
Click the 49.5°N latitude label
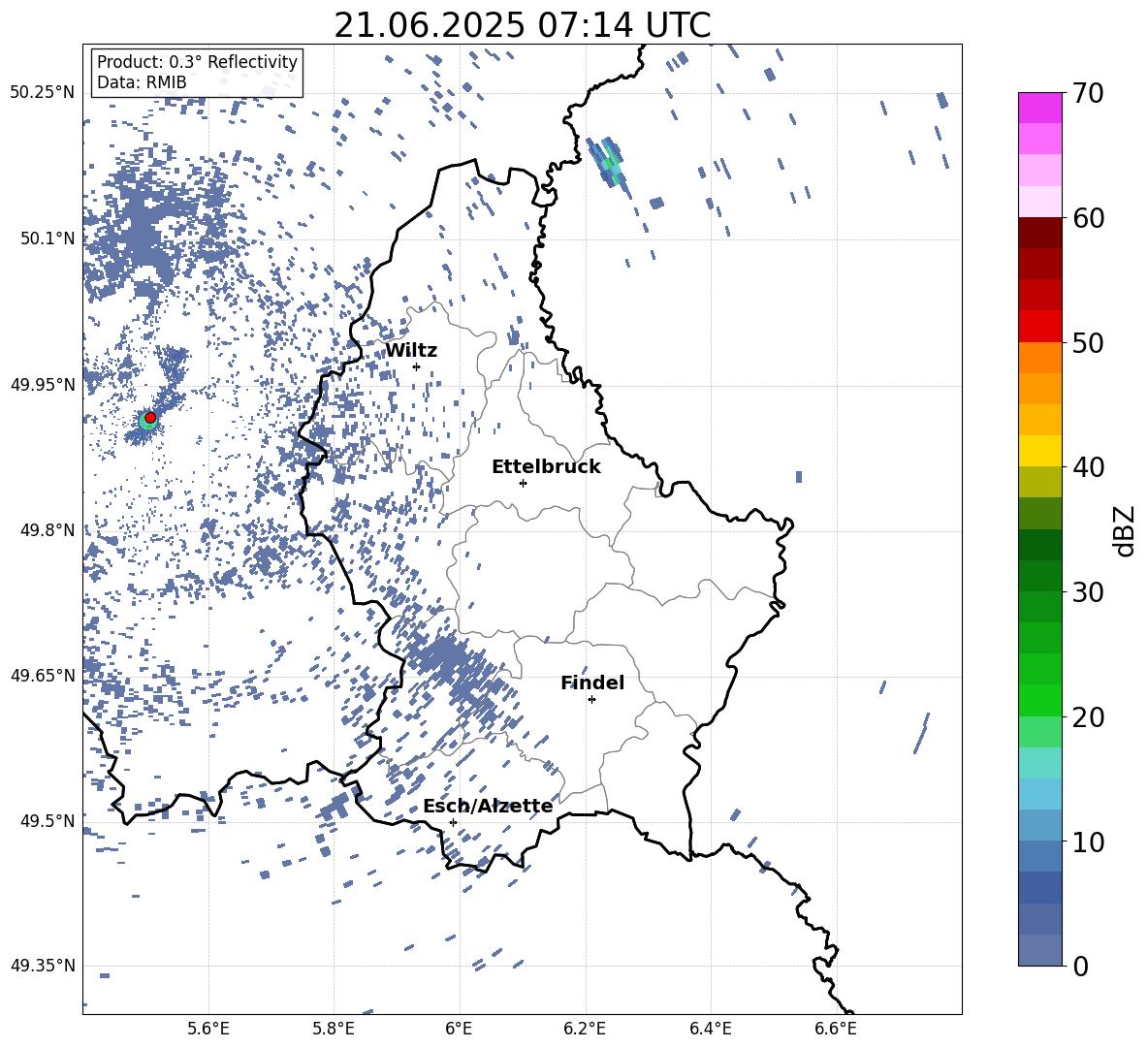47,820
